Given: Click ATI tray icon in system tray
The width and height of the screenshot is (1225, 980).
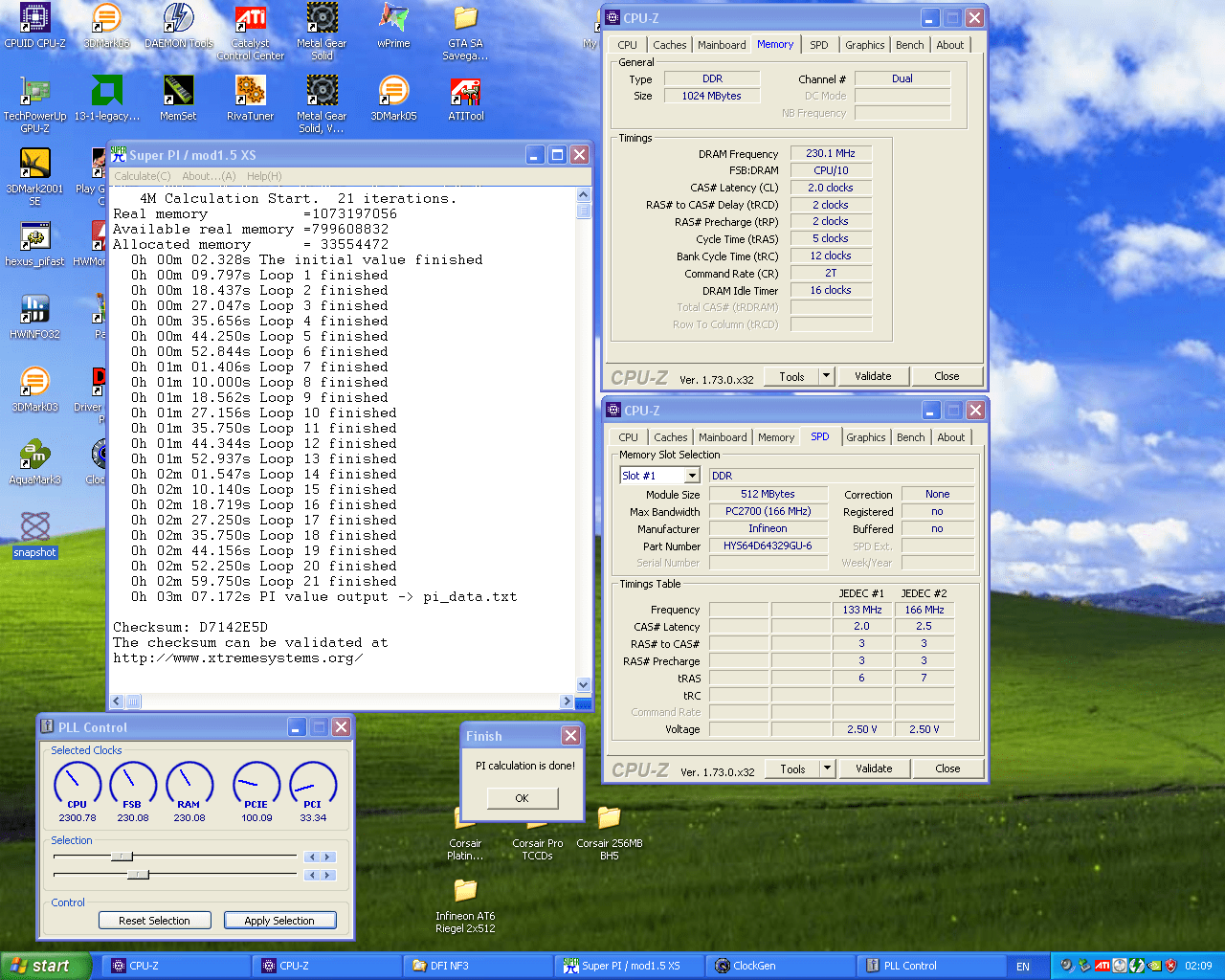Looking at the screenshot, I should pyautogui.click(x=1102, y=966).
